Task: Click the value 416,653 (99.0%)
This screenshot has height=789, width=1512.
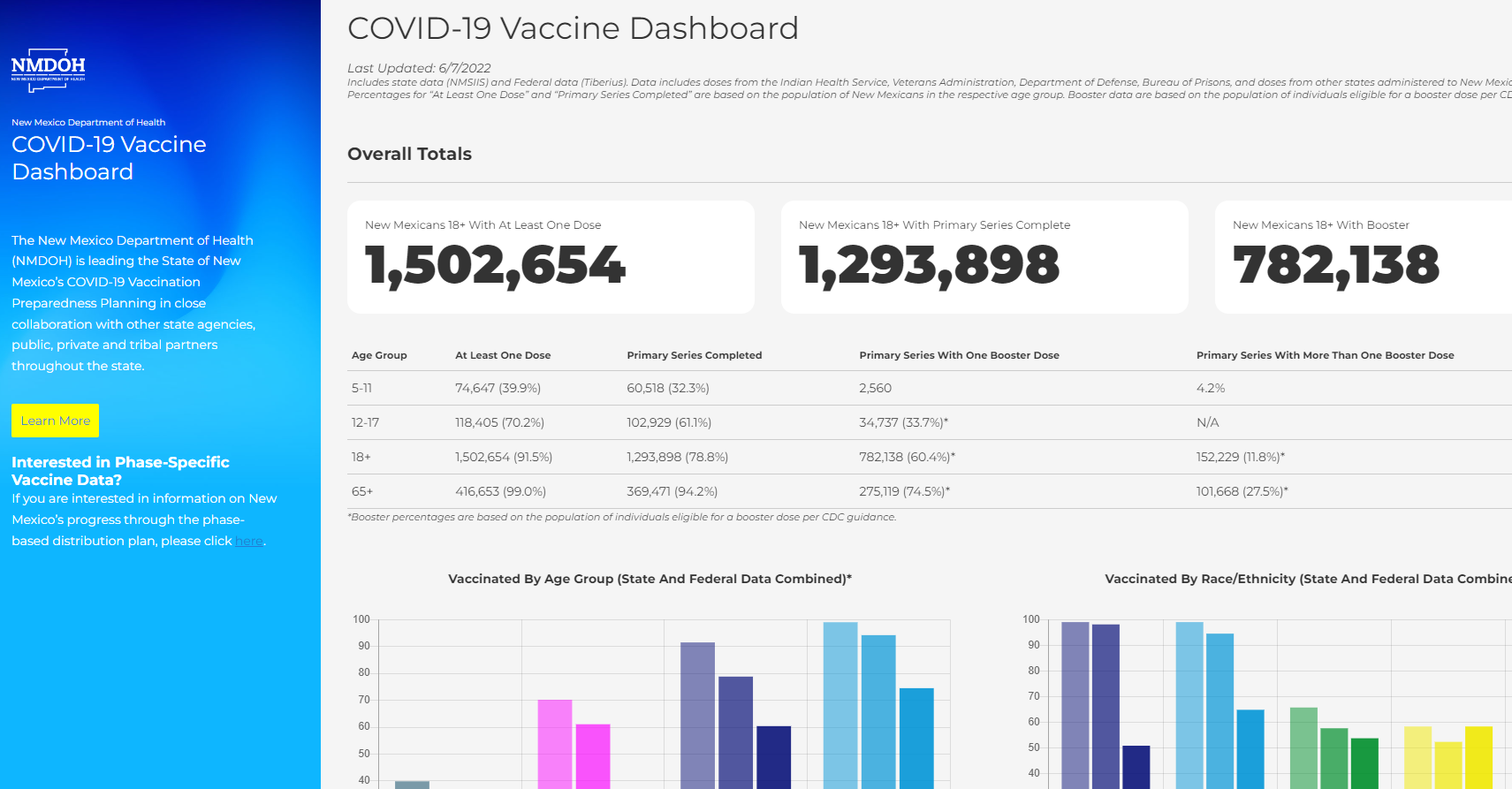Action: (x=500, y=491)
